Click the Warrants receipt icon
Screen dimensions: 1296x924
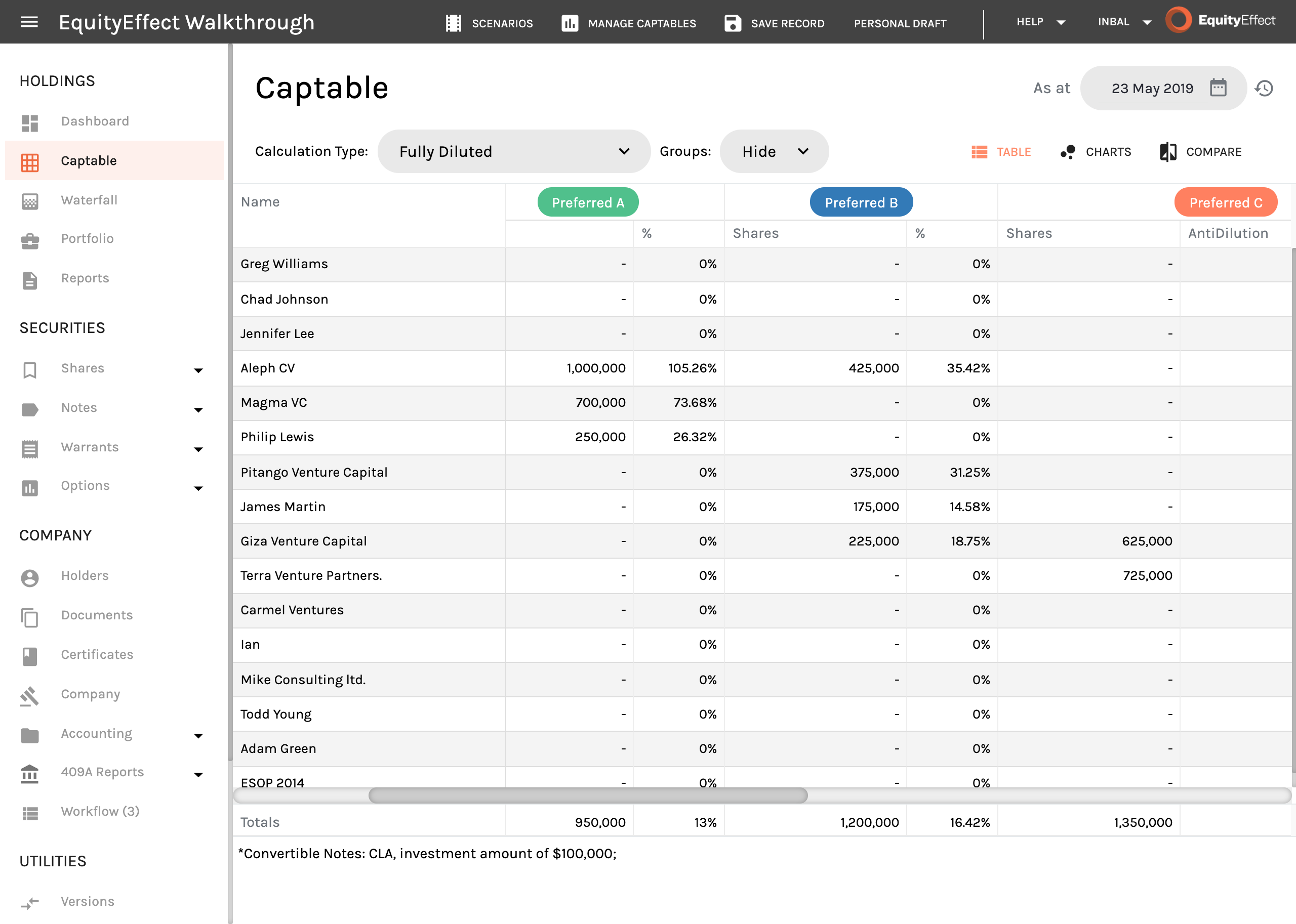tap(29, 448)
